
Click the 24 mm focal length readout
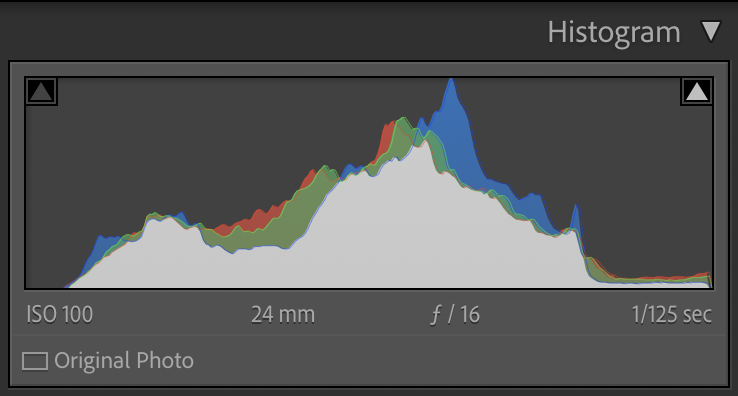click(283, 315)
